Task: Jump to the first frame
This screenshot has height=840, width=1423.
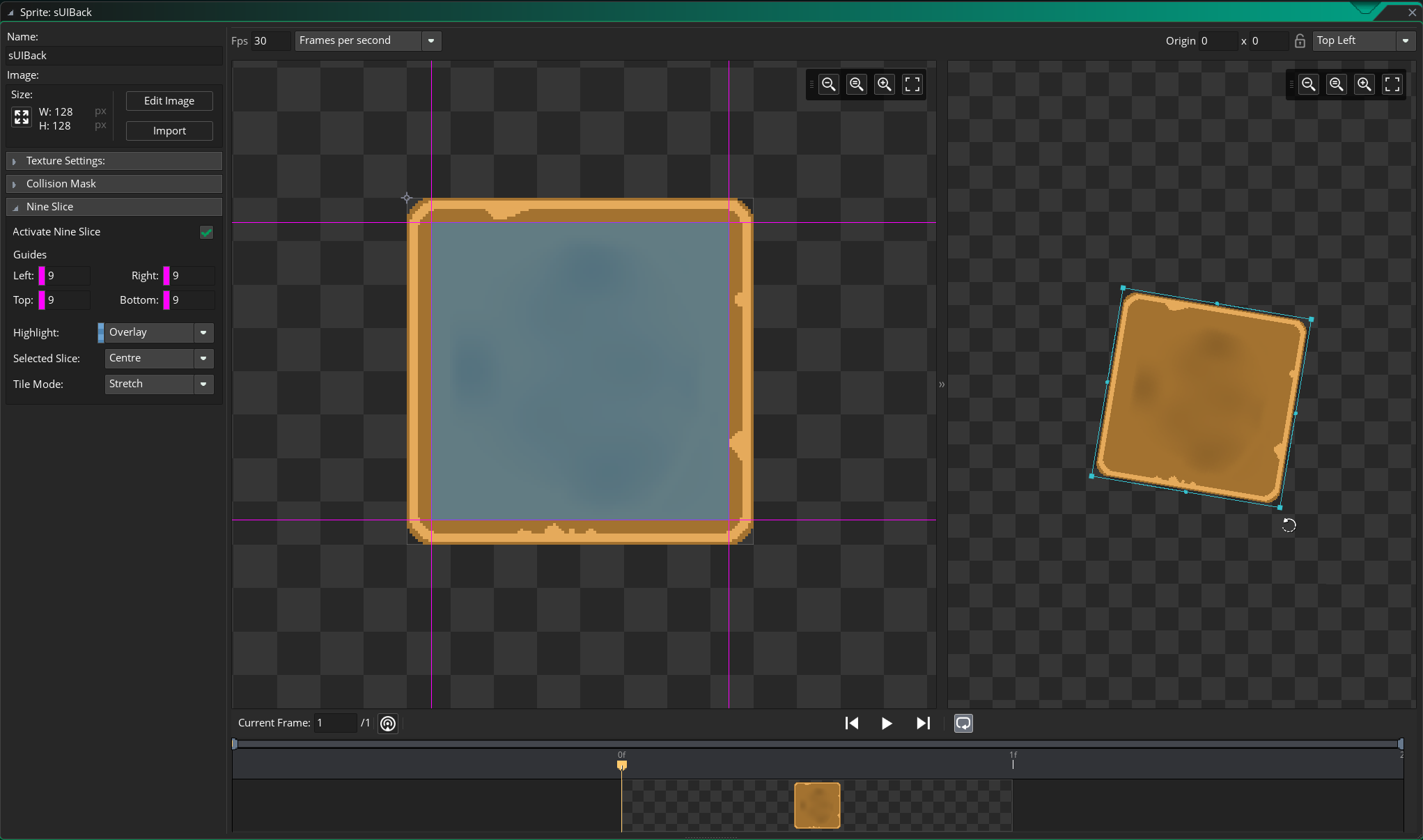Action: (x=851, y=724)
